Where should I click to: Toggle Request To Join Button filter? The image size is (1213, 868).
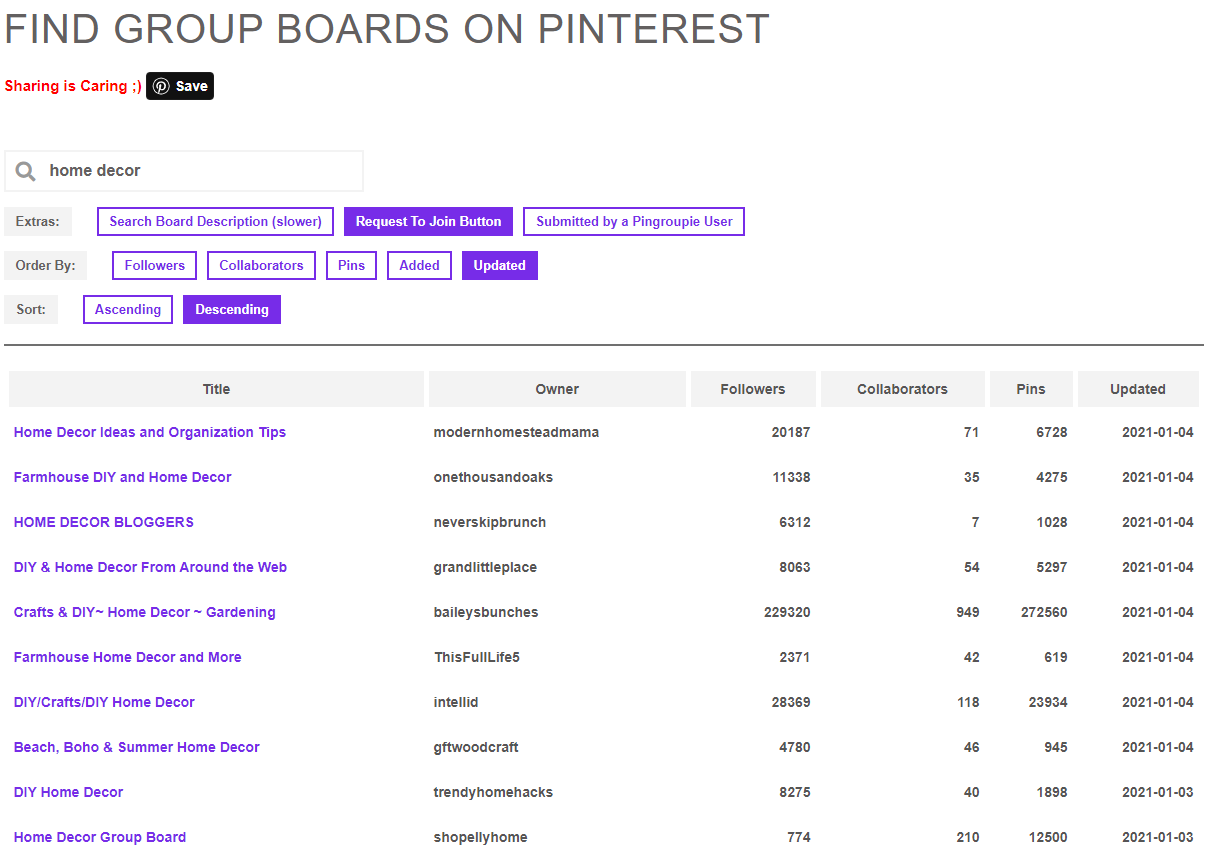(428, 222)
